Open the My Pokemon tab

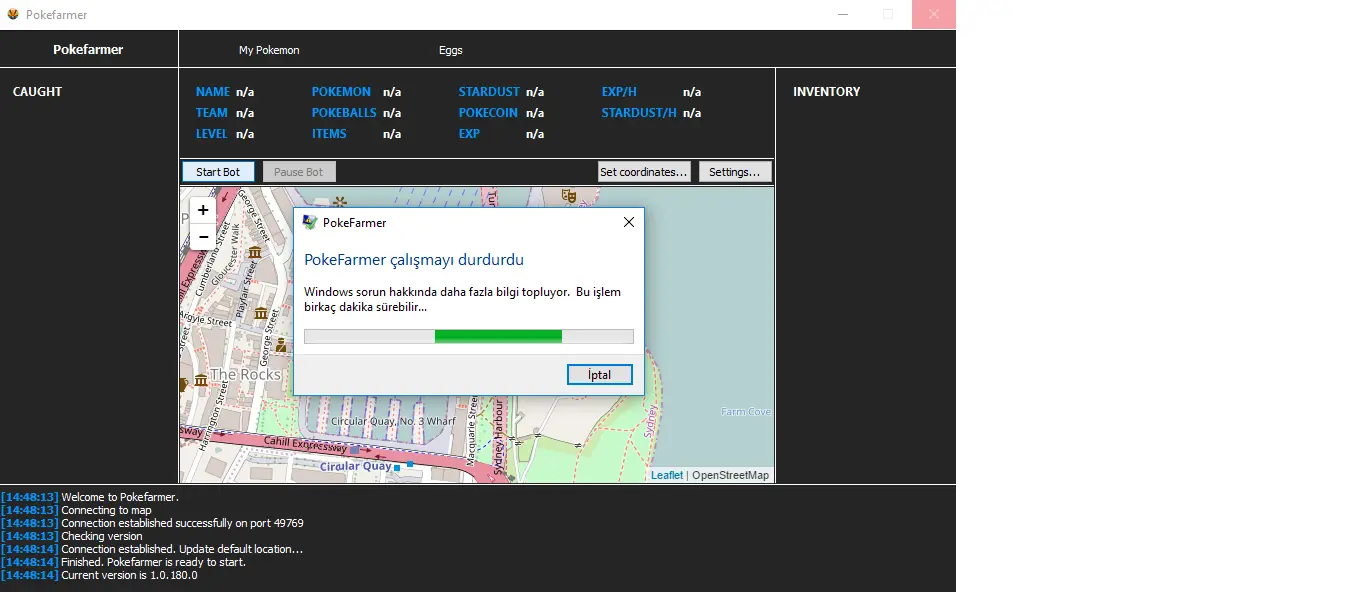click(x=269, y=50)
